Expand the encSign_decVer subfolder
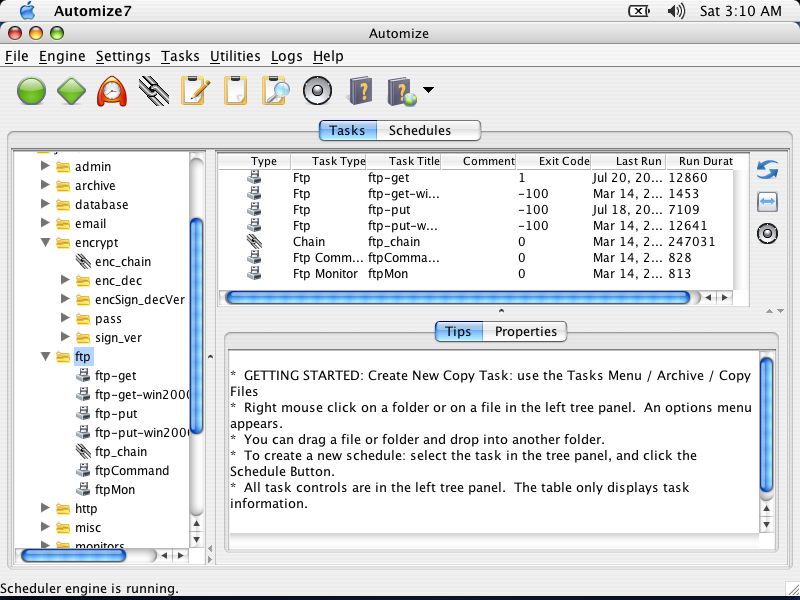Image resolution: width=800 pixels, height=600 pixels. tap(65, 298)
